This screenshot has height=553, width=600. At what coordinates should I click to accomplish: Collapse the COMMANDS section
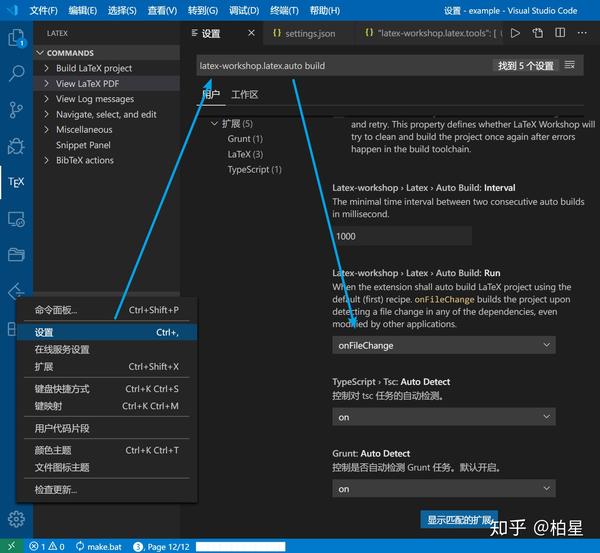tap(107, 53)
